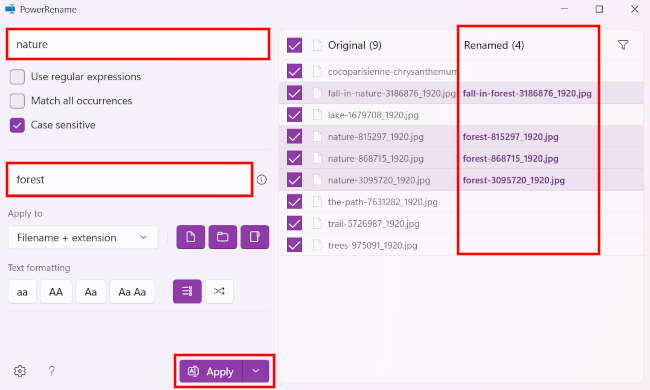Enable Match all occurrences
The height and width of the screenshot is (390, 650).
[x=17, y=101]
